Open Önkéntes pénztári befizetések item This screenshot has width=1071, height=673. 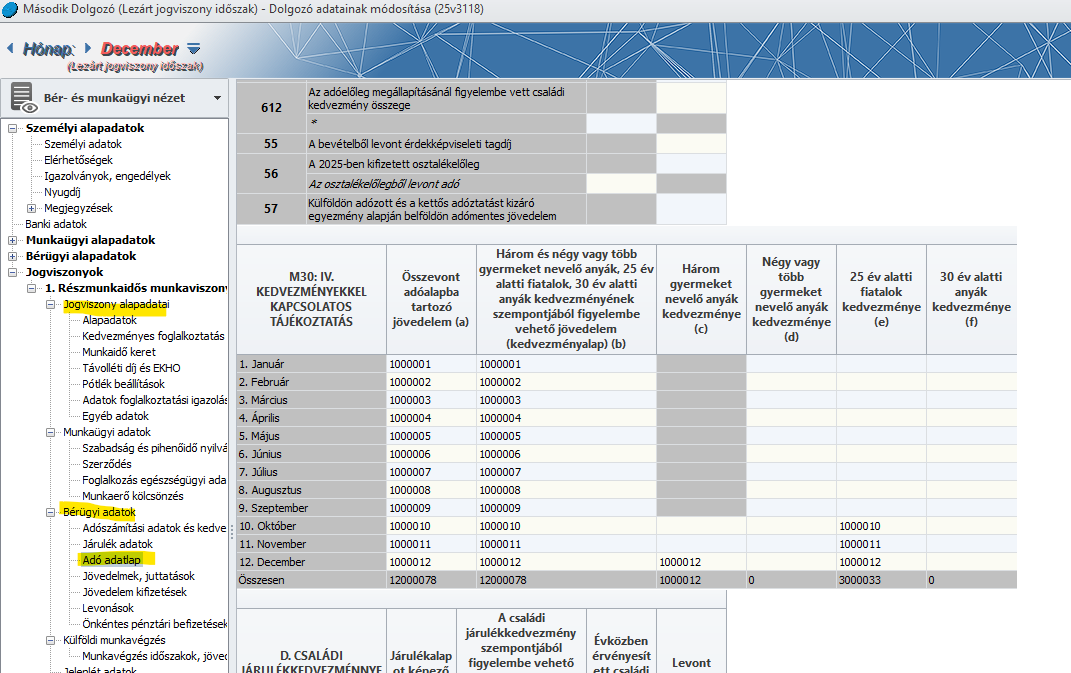coord(154,624)
